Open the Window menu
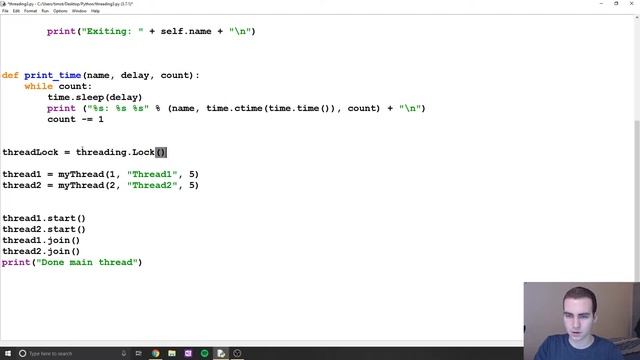Viewport: 640px width, 360px height. pos(79,11)
